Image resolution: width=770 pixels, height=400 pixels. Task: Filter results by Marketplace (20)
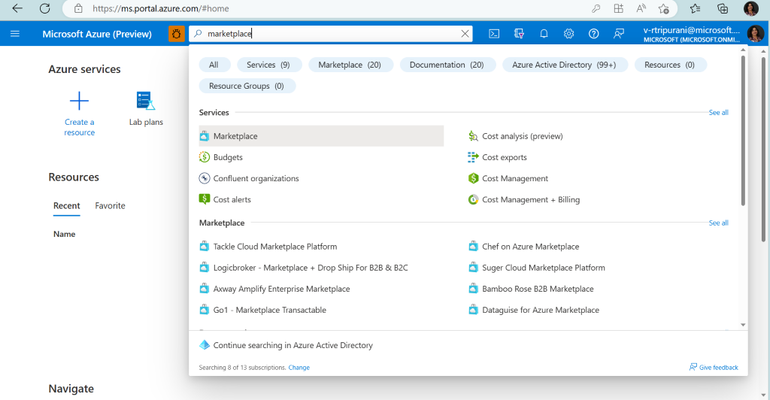[350, 65]
